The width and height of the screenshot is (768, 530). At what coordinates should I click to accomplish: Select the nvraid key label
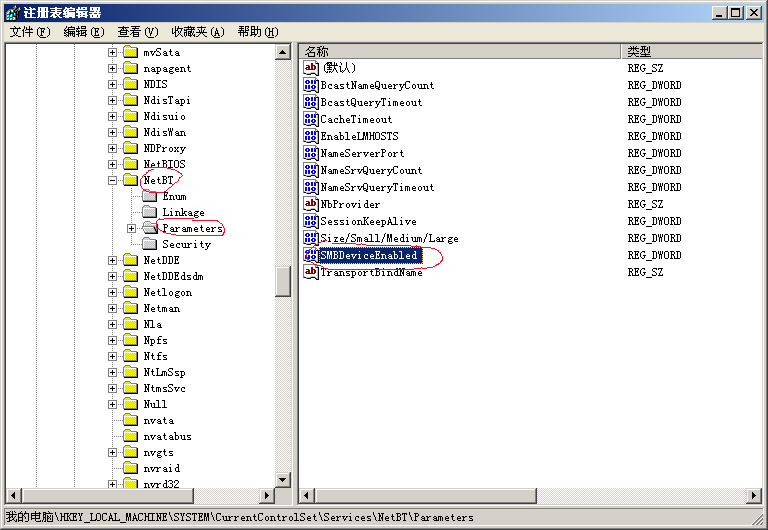162,468
